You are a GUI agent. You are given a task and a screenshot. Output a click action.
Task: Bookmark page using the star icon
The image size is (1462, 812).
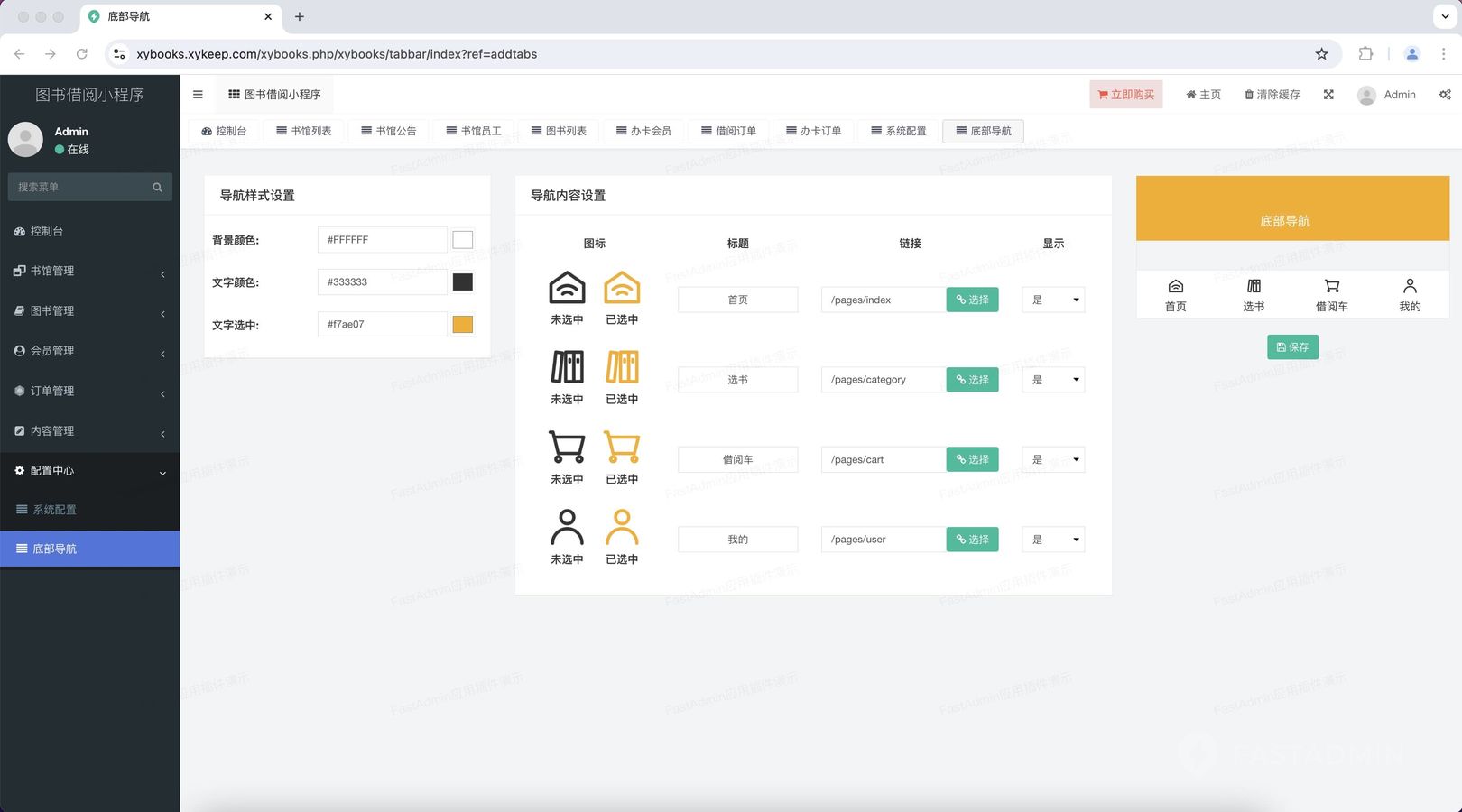click(x=1321, y=54)
